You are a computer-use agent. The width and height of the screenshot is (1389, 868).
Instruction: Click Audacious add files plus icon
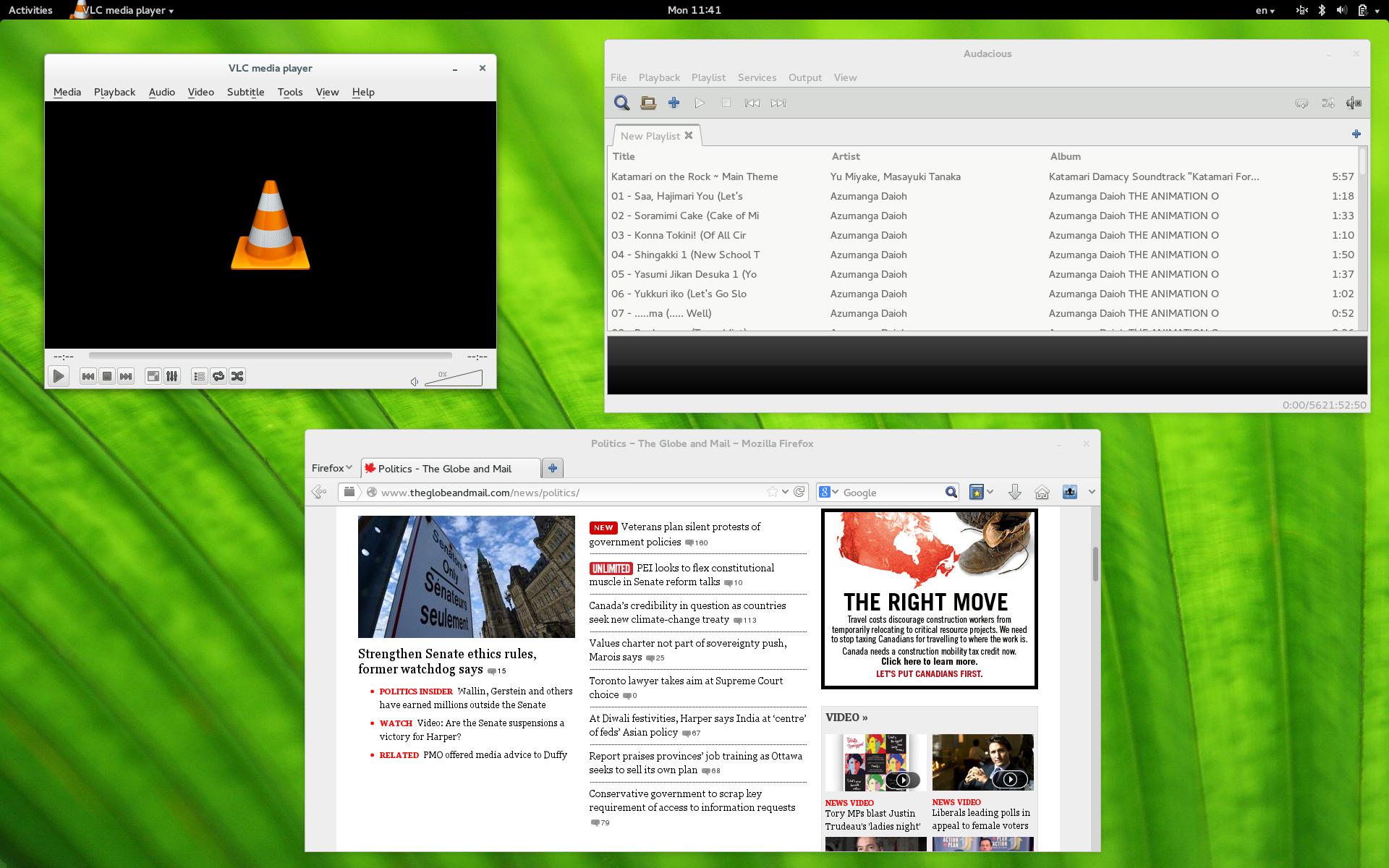[674, 103]
